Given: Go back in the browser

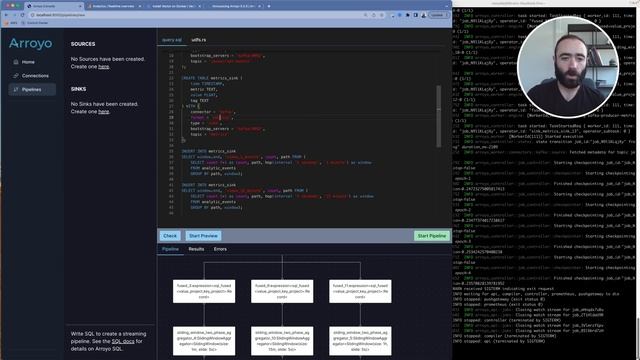Looking at the screenshot, I should 6,15.
